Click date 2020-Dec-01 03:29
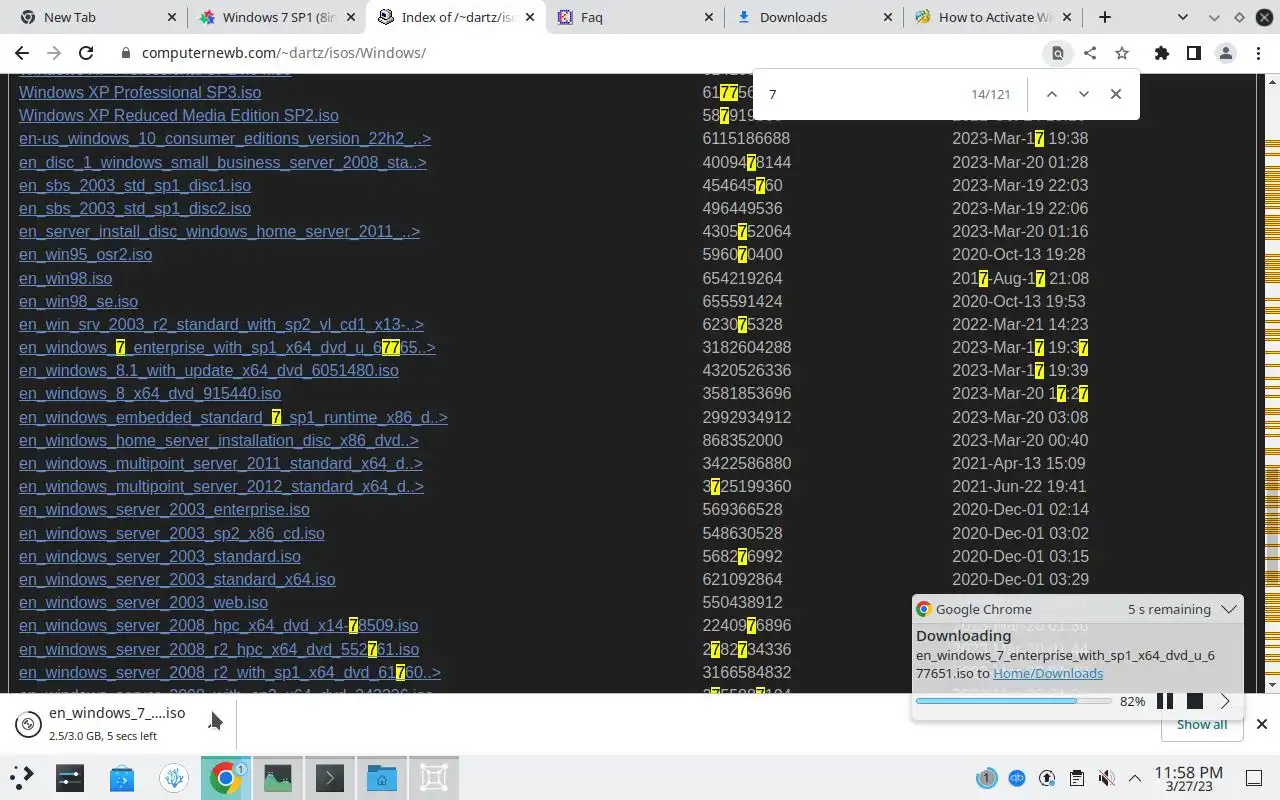 pos(1018,579)
